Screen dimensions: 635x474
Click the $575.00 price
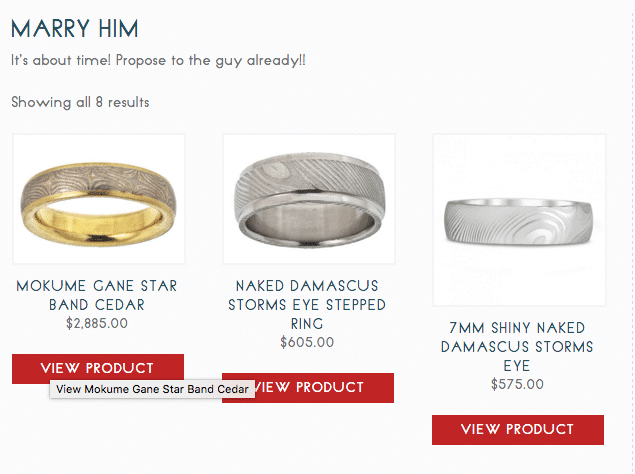click(x=517, y=384)
